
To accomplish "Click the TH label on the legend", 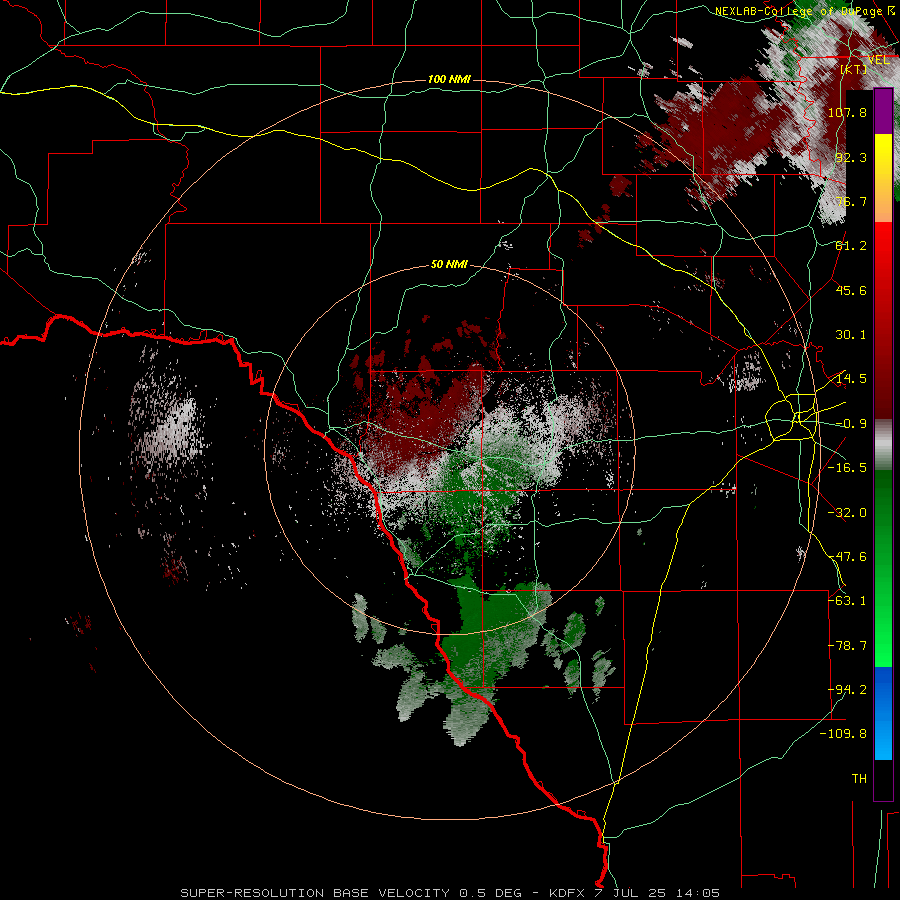I will [859, 779].
